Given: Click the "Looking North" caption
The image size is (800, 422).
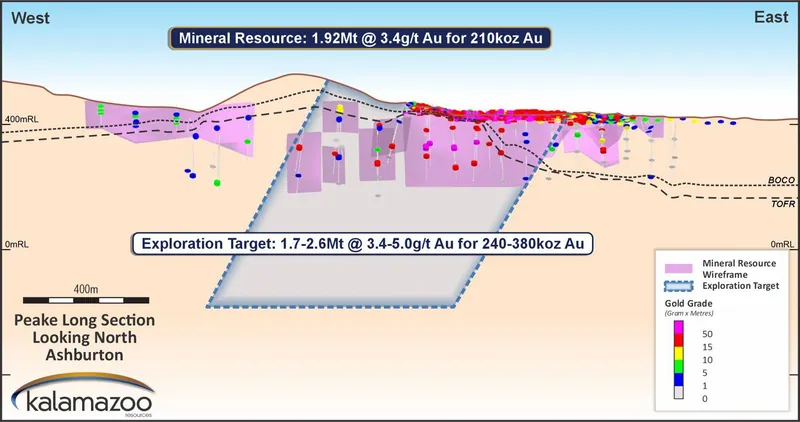Looking at the screenshot, I should point(85,338).
